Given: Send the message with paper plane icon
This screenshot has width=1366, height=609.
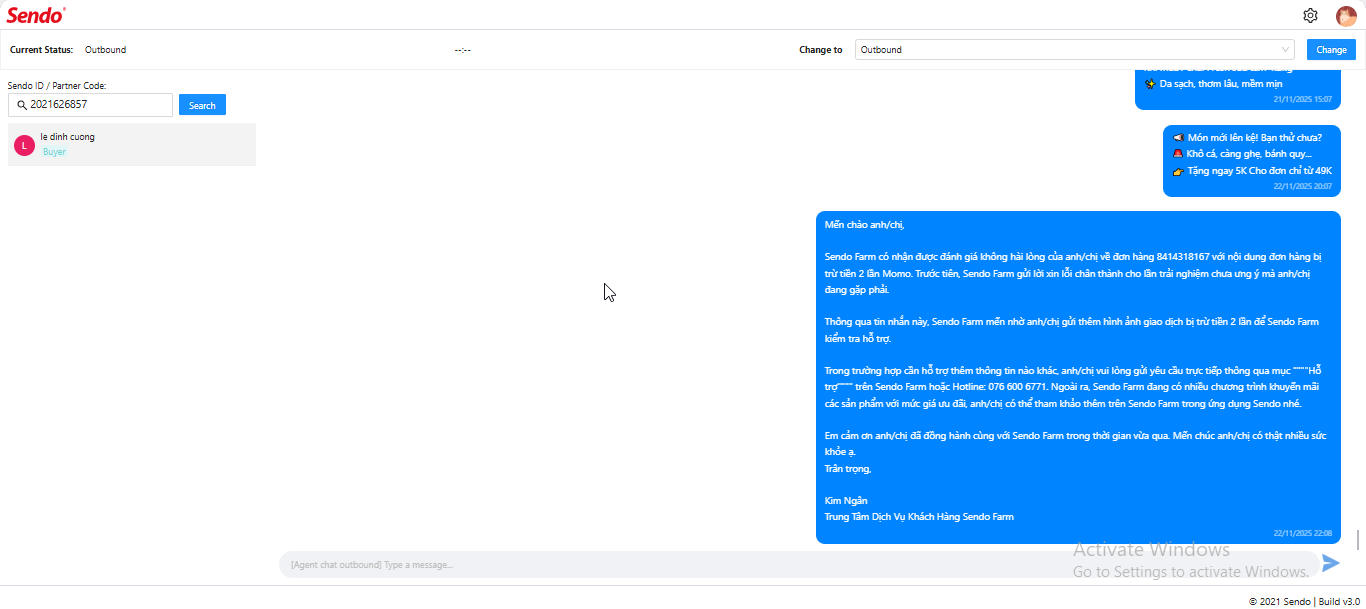Looking at the screenshot, I should coord(1330,563).
